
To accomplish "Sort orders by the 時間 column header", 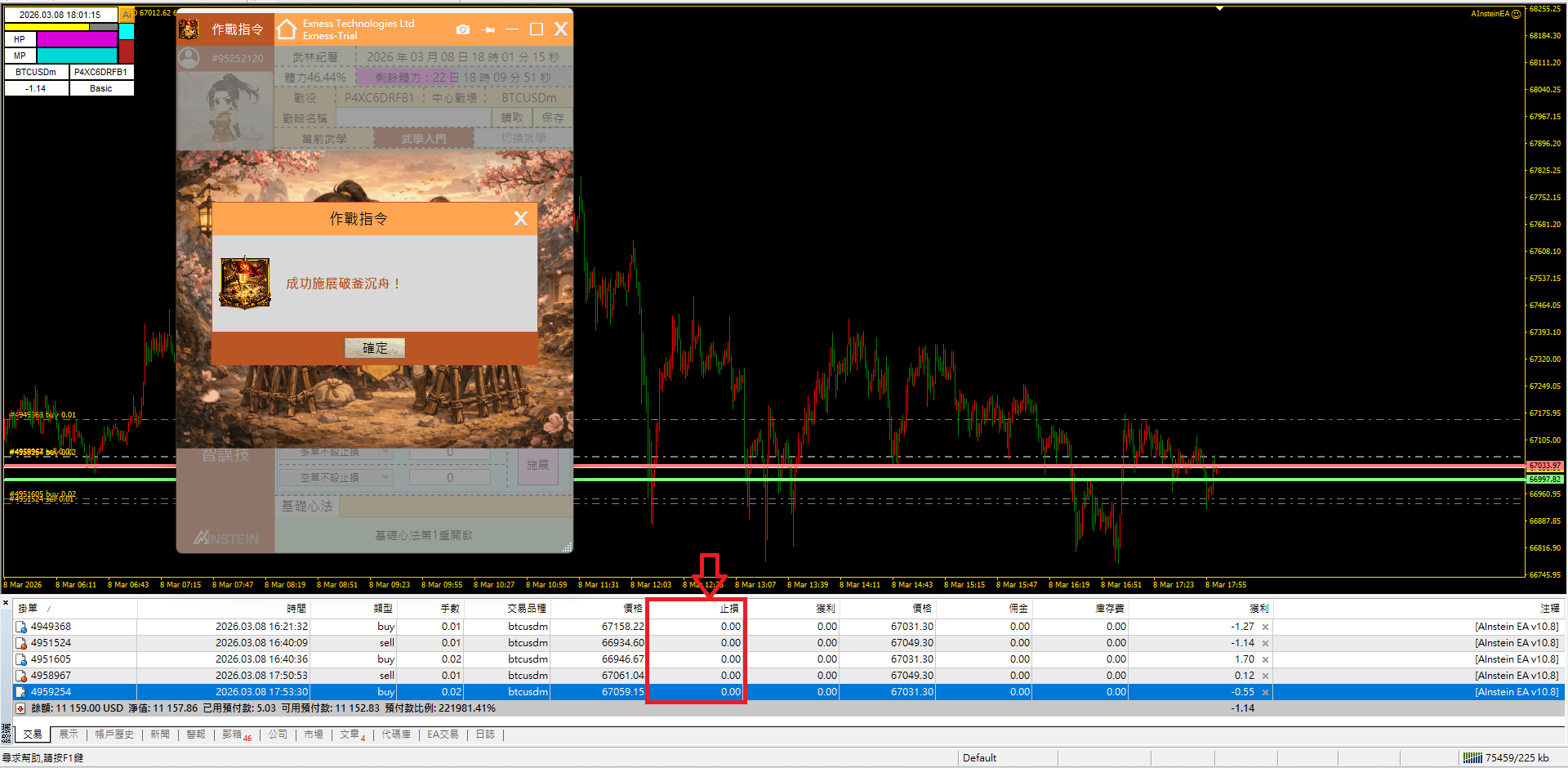I will [224, 609].
